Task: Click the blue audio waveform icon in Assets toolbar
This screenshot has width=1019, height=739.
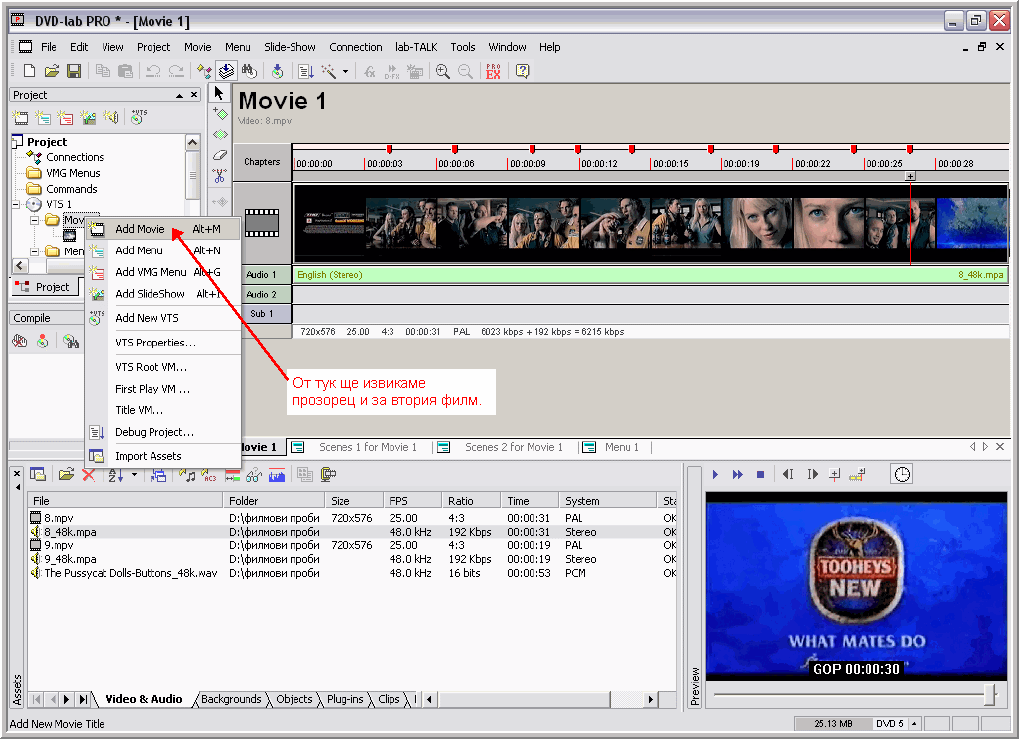Action: click(x=277, y=475)
